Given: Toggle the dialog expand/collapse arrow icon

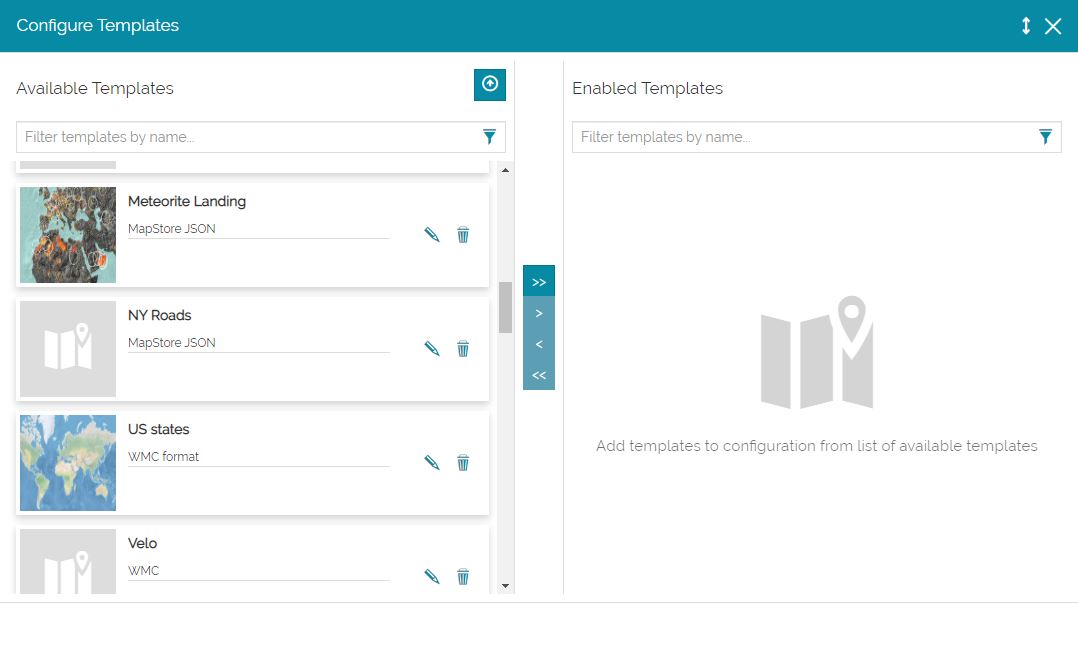Looking at the screenshot, I should click(1025, 26).
